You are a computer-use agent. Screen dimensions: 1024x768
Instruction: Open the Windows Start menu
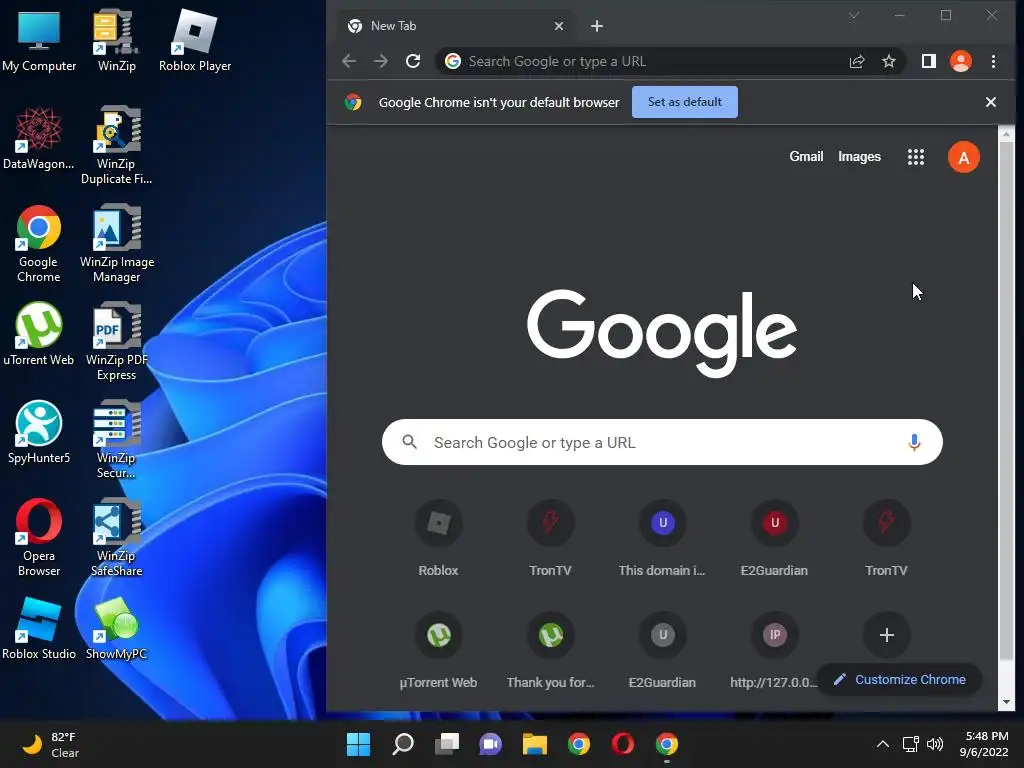coord(358,744)
